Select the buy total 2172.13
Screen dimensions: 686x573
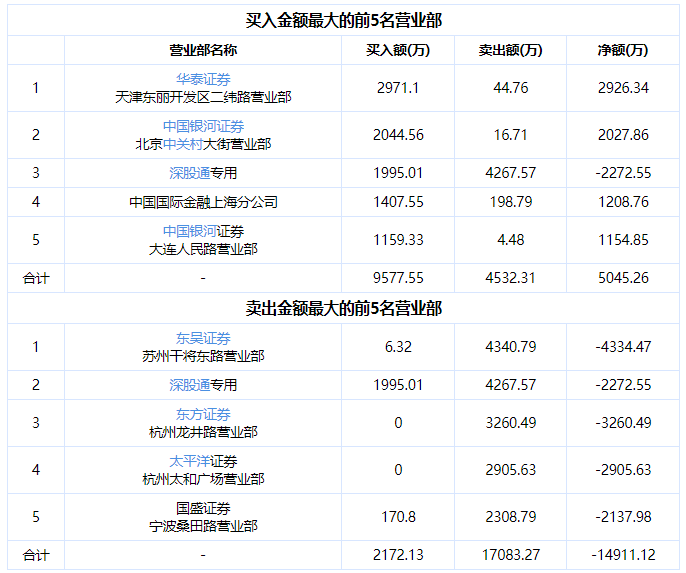coord(398,555)
